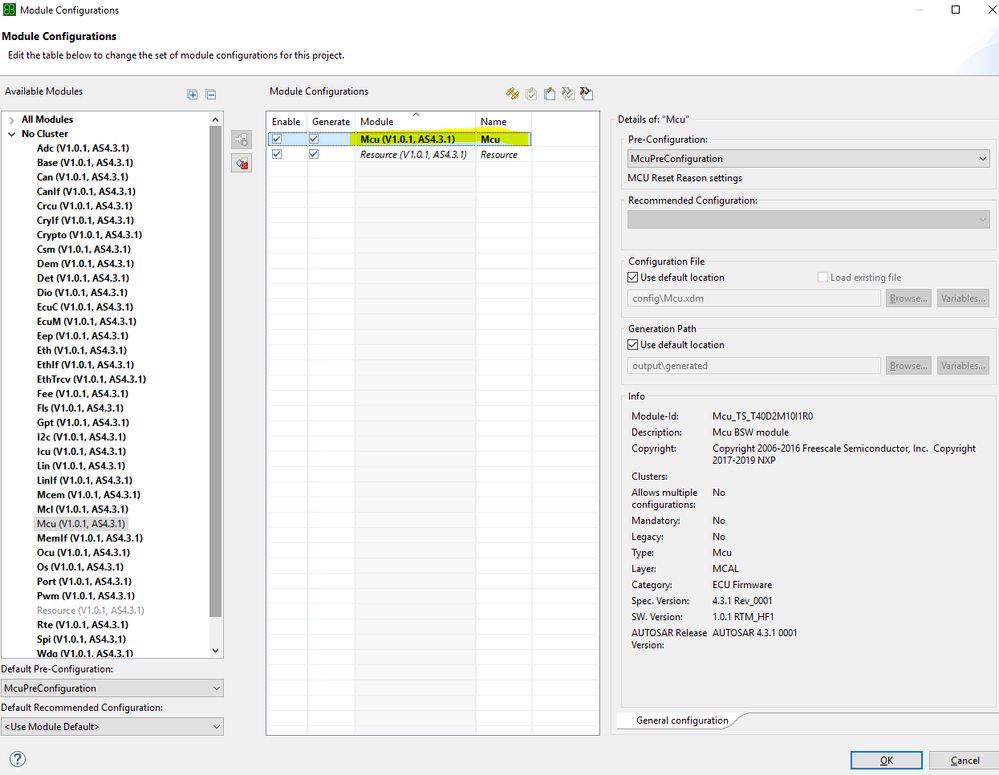The image size is (999, 775).
Task: Select Pwm (V1.0.1, AS4.3.1) module
Action: pos(86,596)
